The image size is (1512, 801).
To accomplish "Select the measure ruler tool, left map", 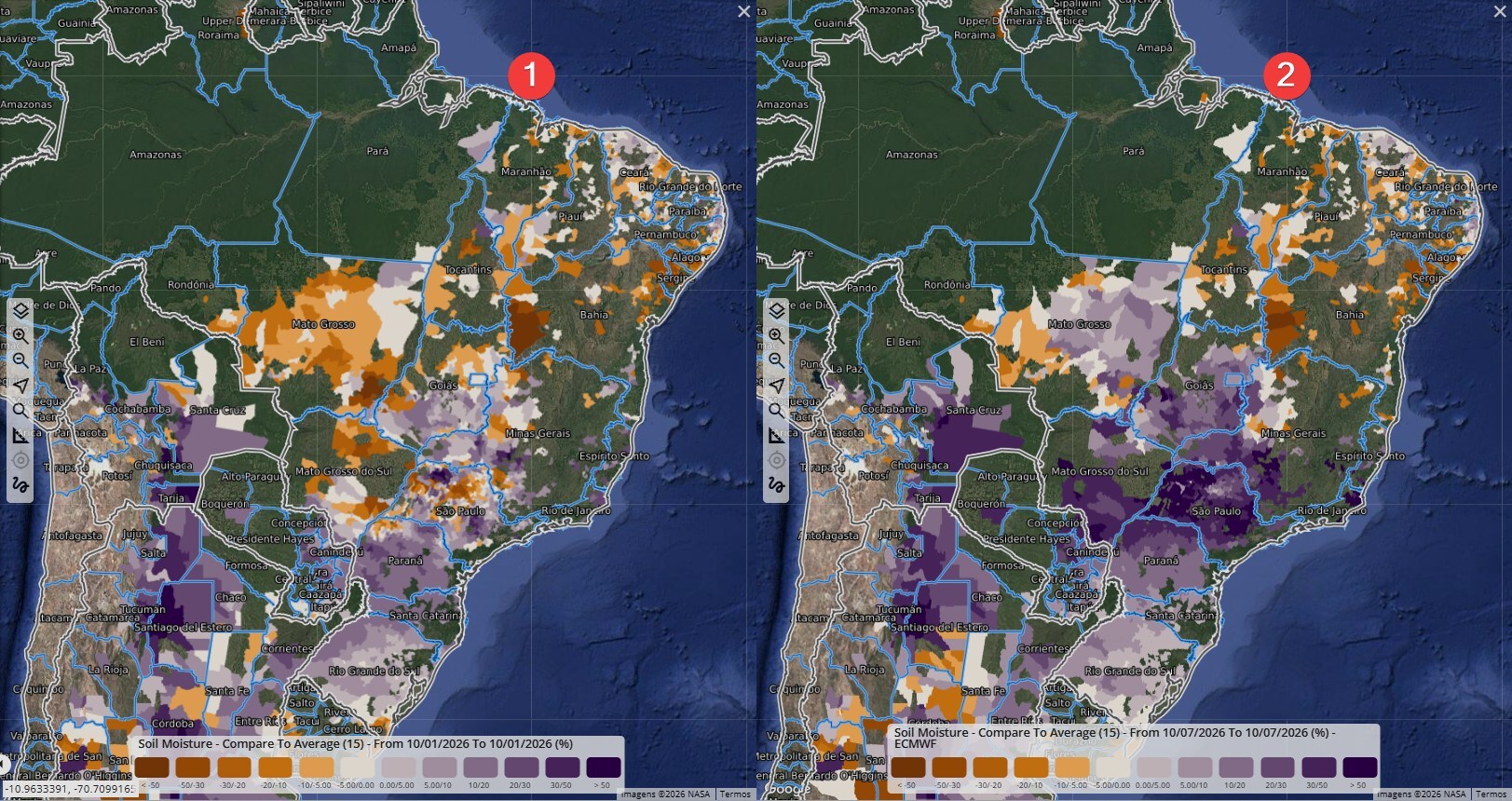I will tap(20, 436).
